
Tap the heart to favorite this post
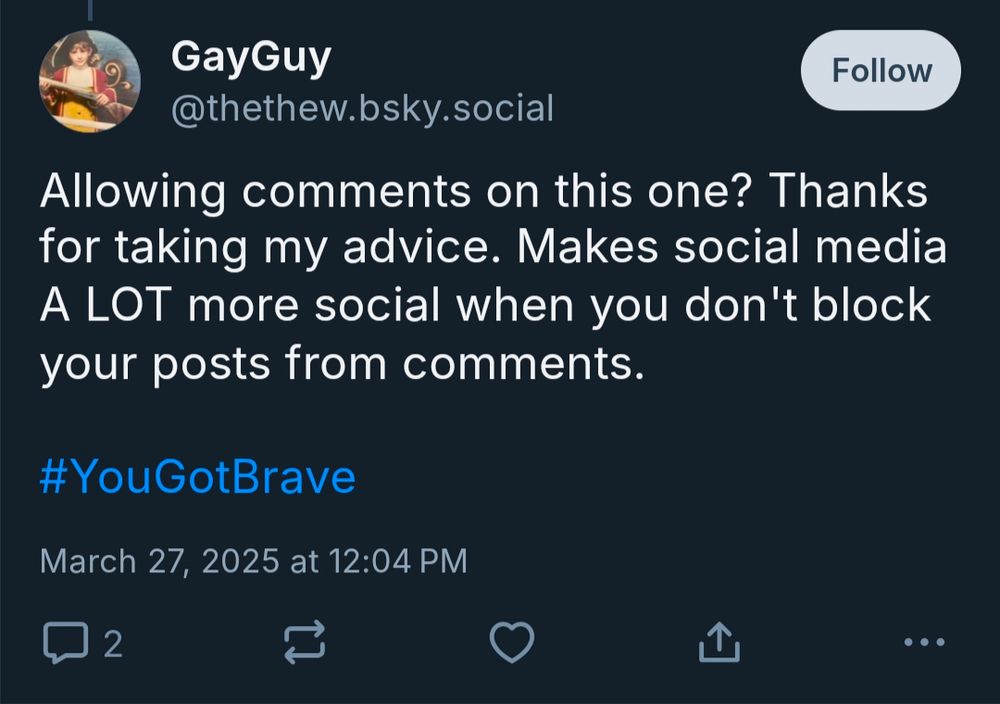point(511,640)
